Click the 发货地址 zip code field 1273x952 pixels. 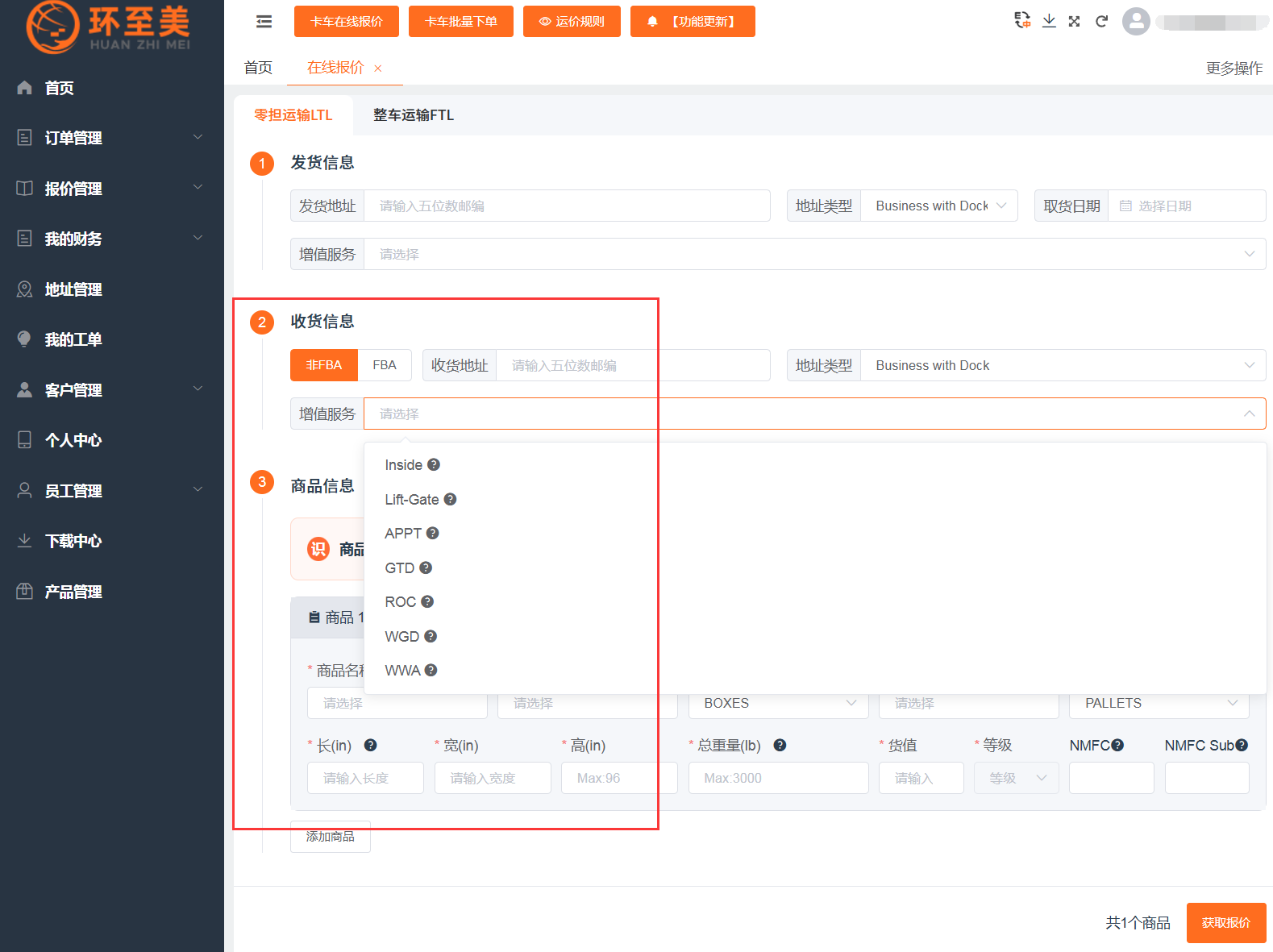[568, 206]
